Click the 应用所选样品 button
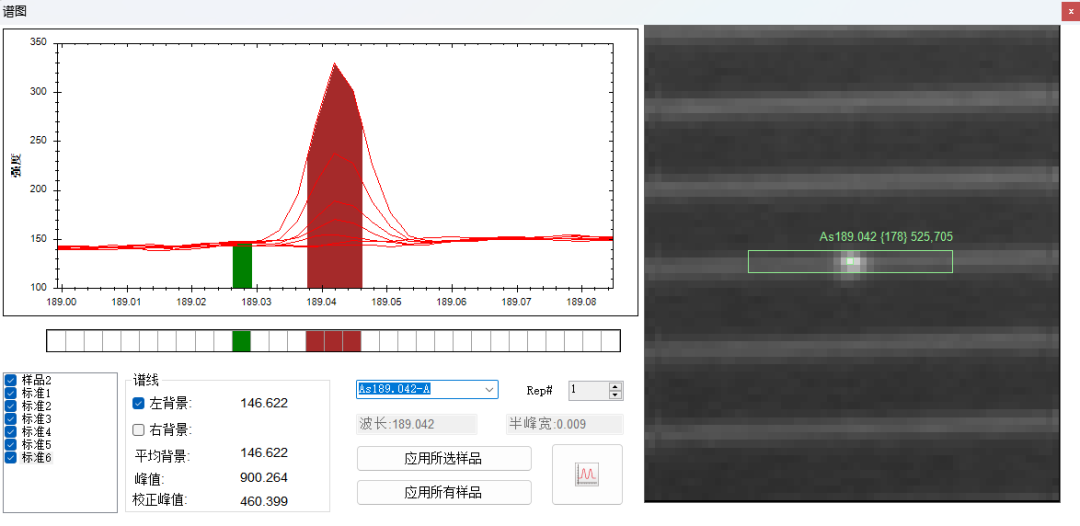Viewport: 1080px width, 526px height. click(444, 459)
